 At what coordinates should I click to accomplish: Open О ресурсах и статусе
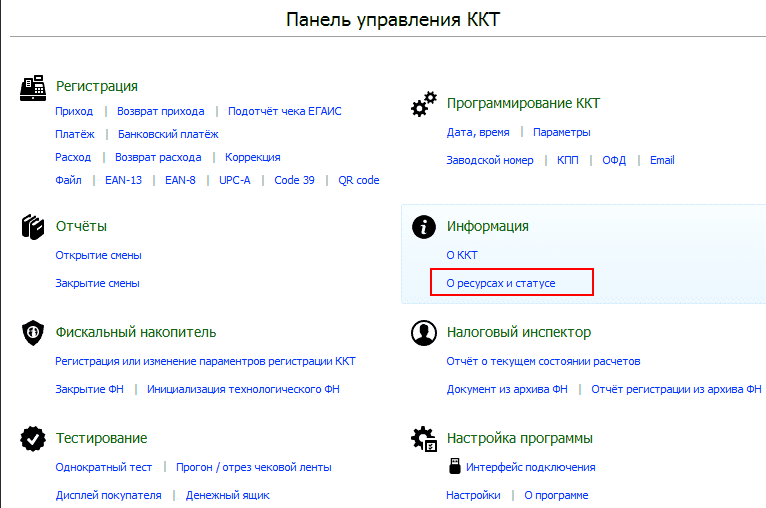point(501,283)
